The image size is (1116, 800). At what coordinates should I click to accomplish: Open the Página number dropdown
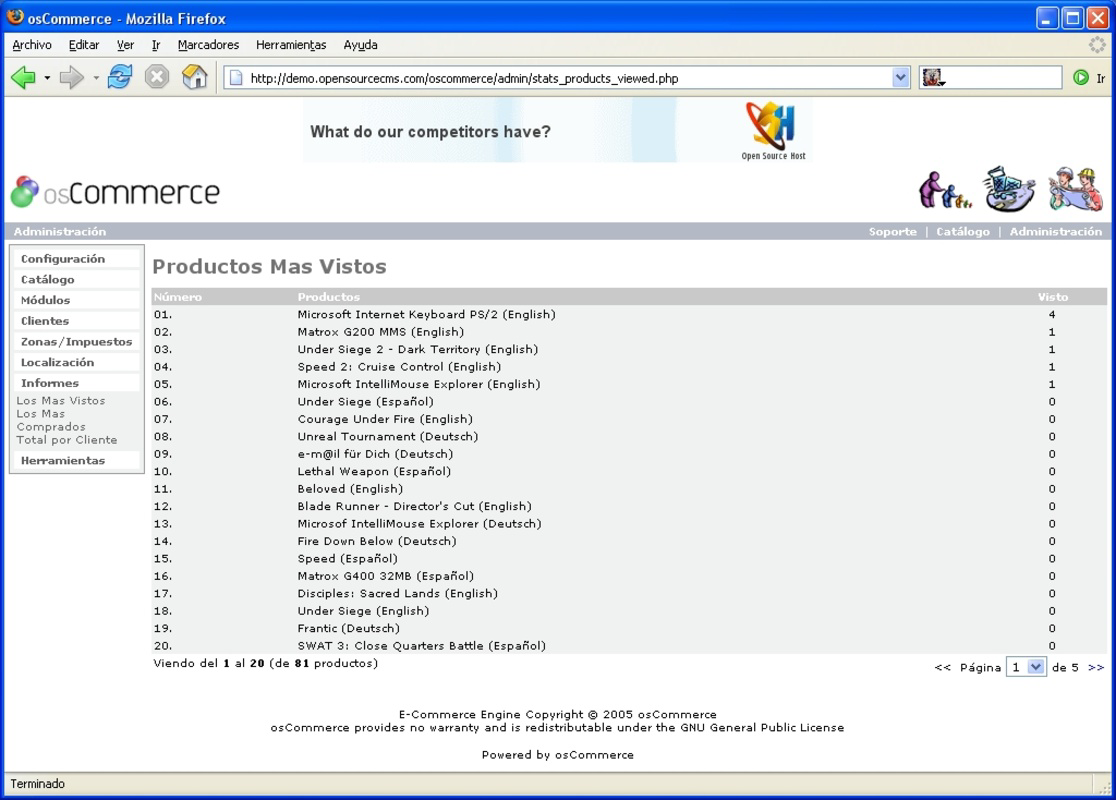(1026, 667)
